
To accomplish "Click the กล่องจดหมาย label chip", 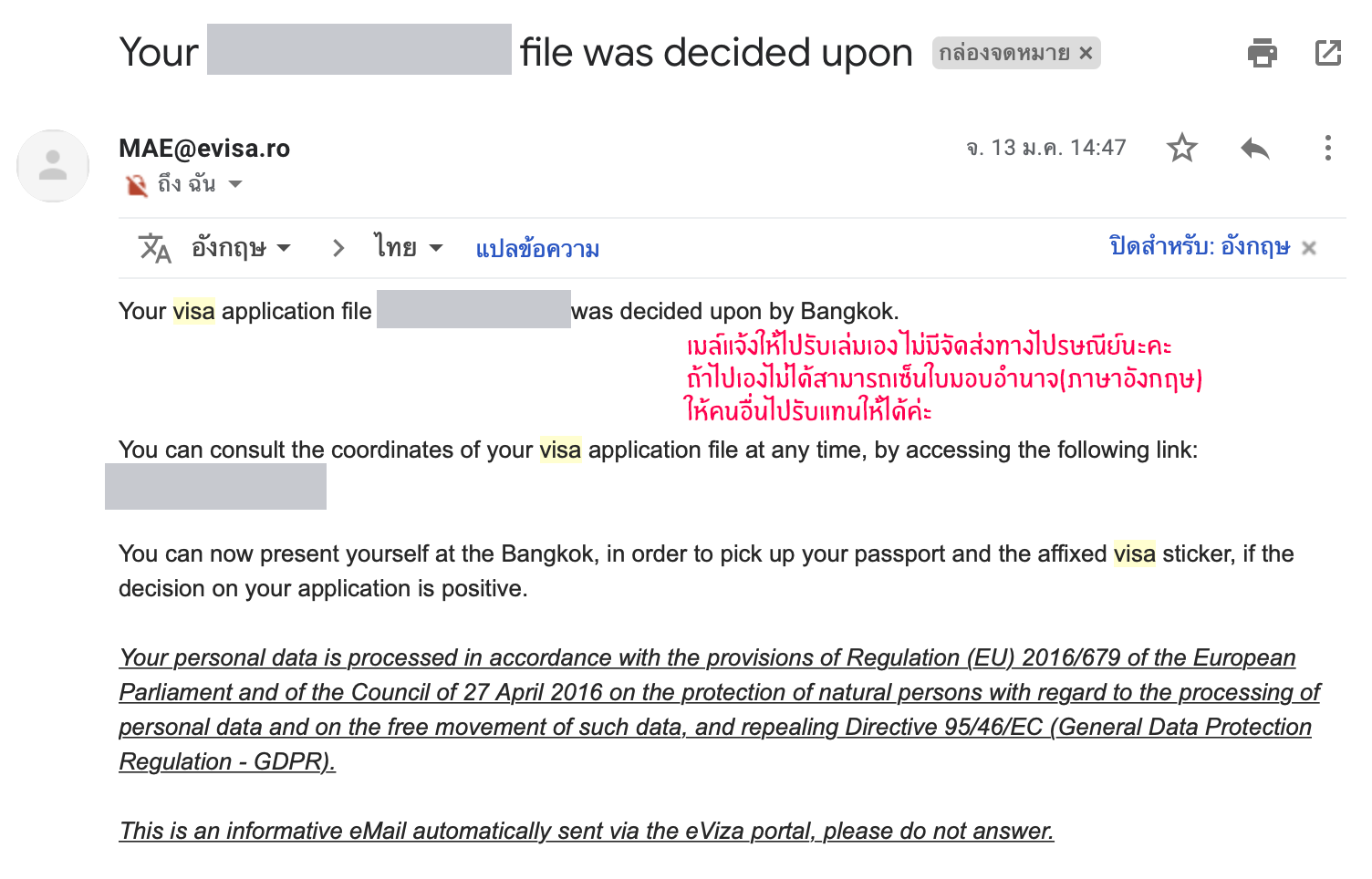I will [1003, 53].
